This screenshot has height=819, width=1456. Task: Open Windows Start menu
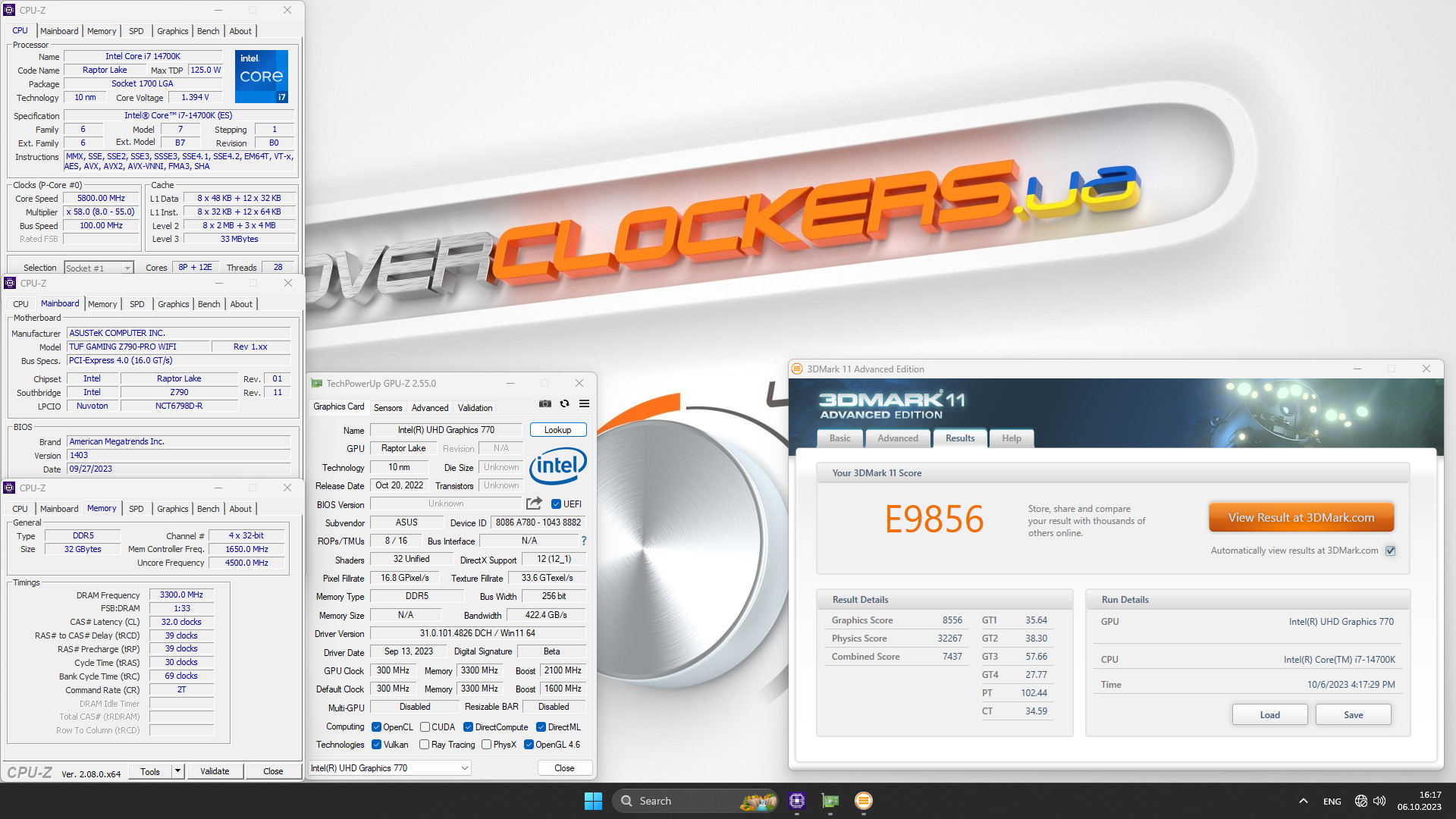tap(593, 801)
